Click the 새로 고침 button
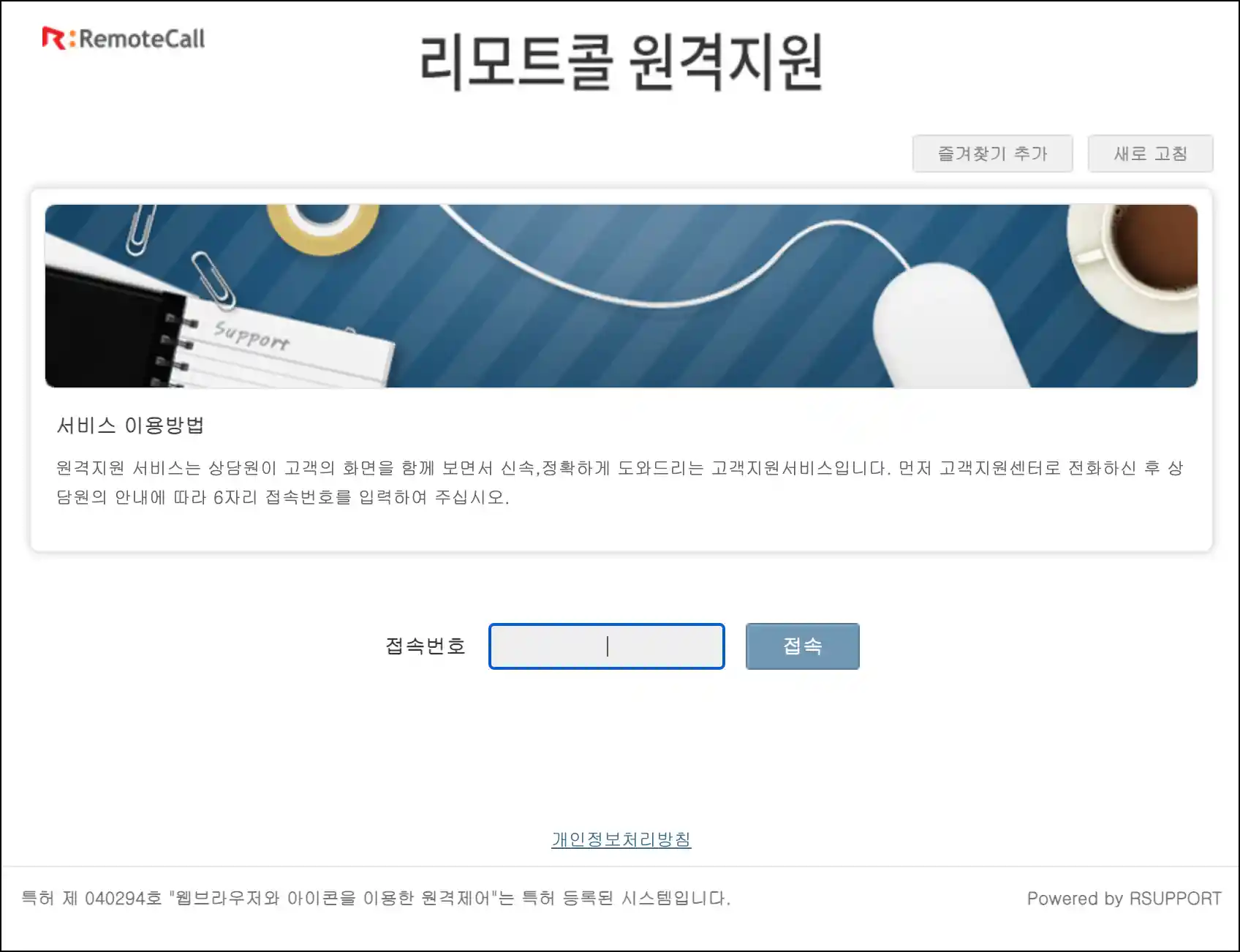 pos(1150,154)
